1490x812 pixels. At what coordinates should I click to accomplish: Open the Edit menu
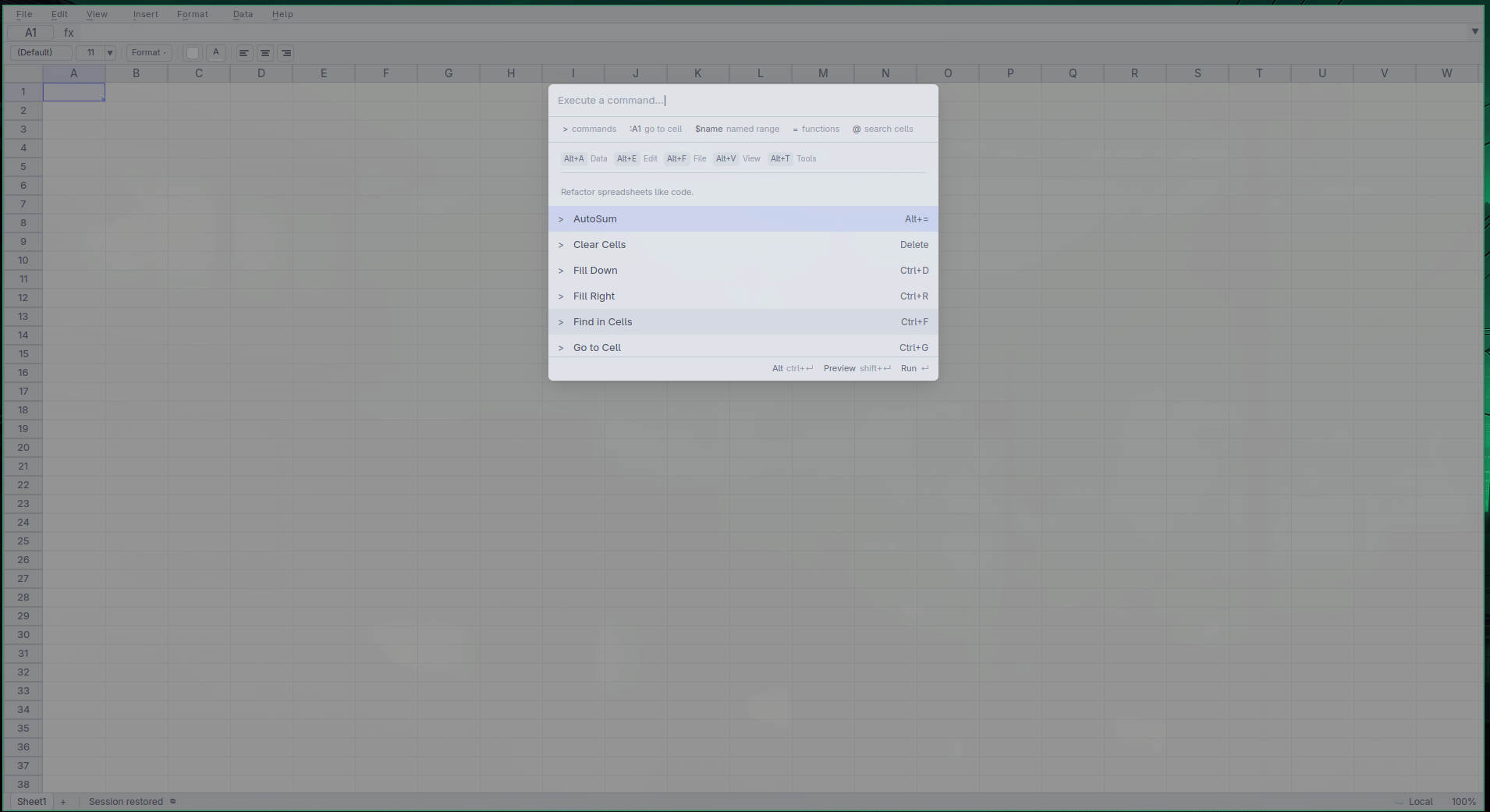point(59,14)
